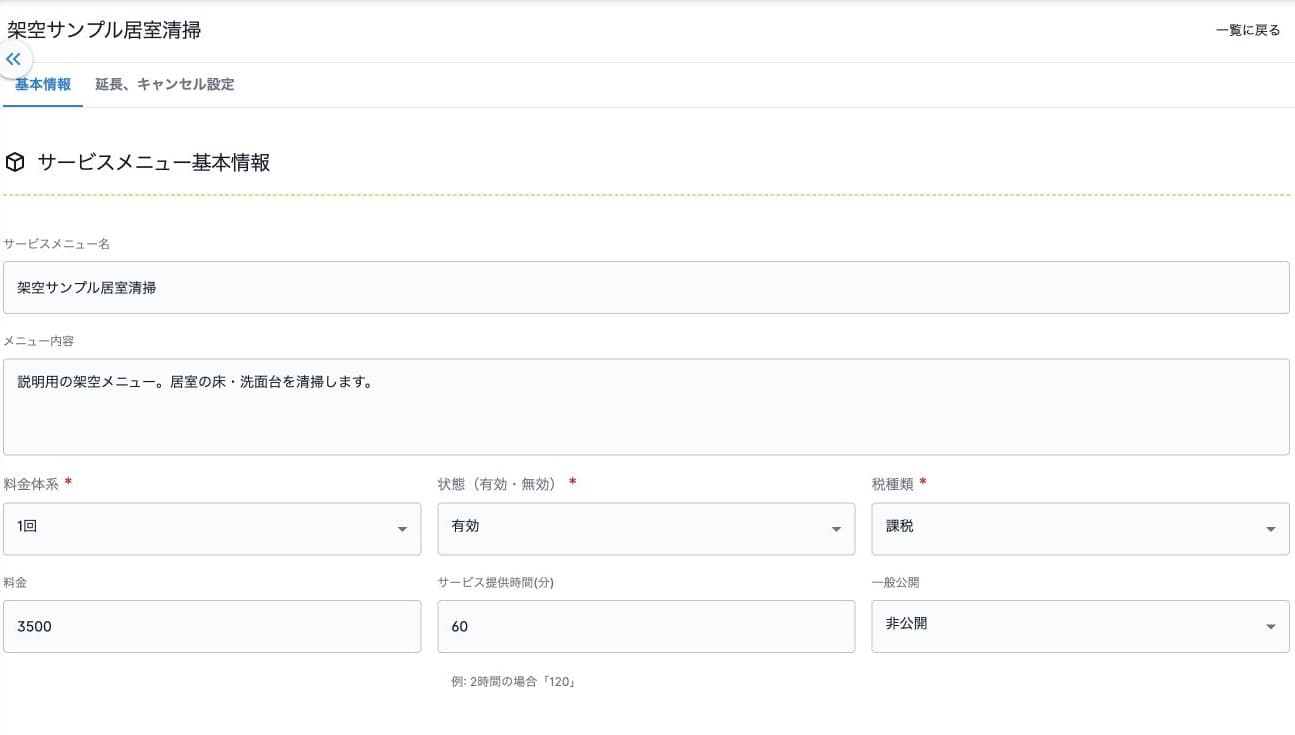Open the 税種類 dropdown showing 課税
Screen dimensions: 1295x735
pyautogui.click(x=1080, y=528)
